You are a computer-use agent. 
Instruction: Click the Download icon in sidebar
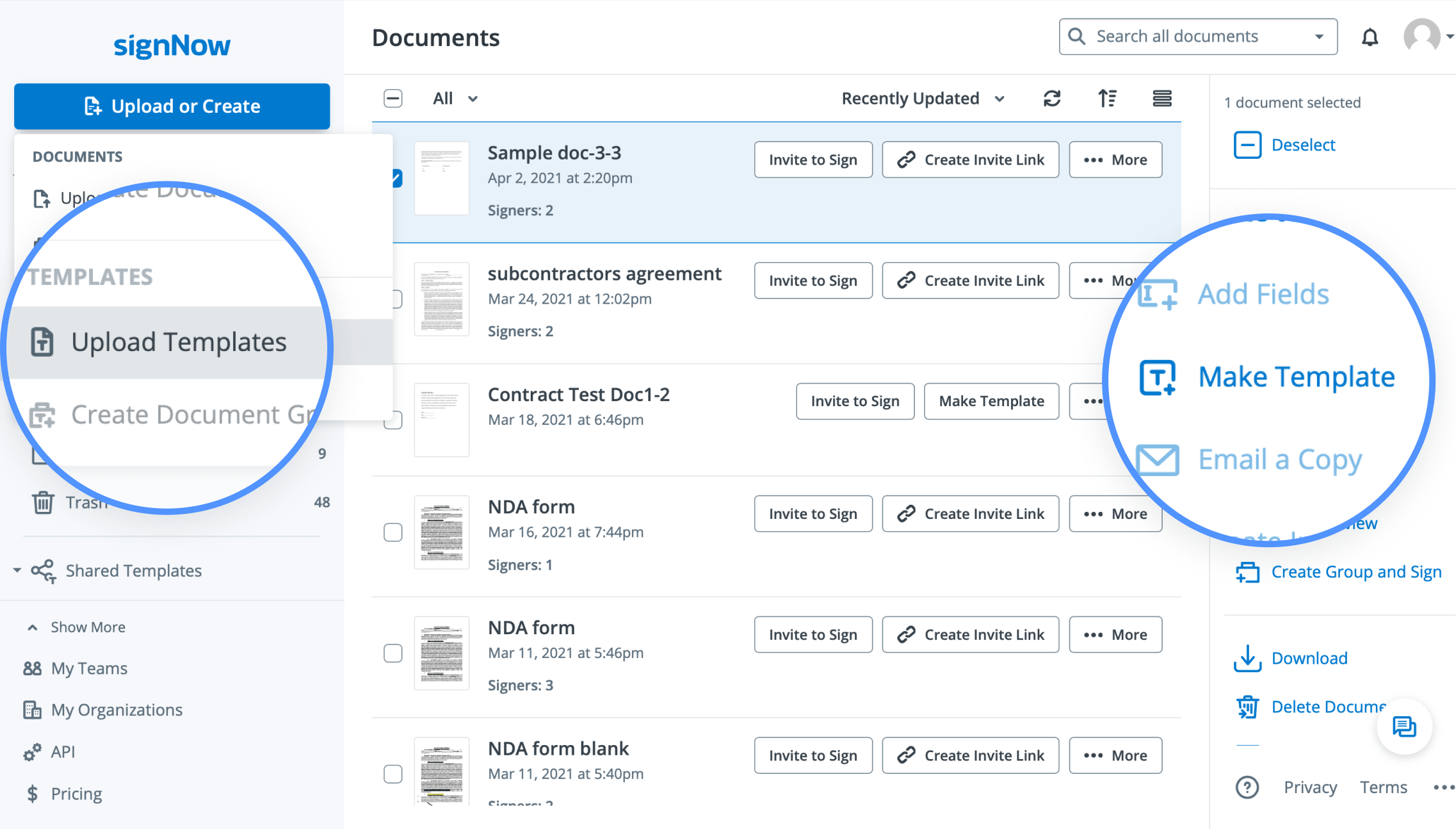tap(1247, 658)
